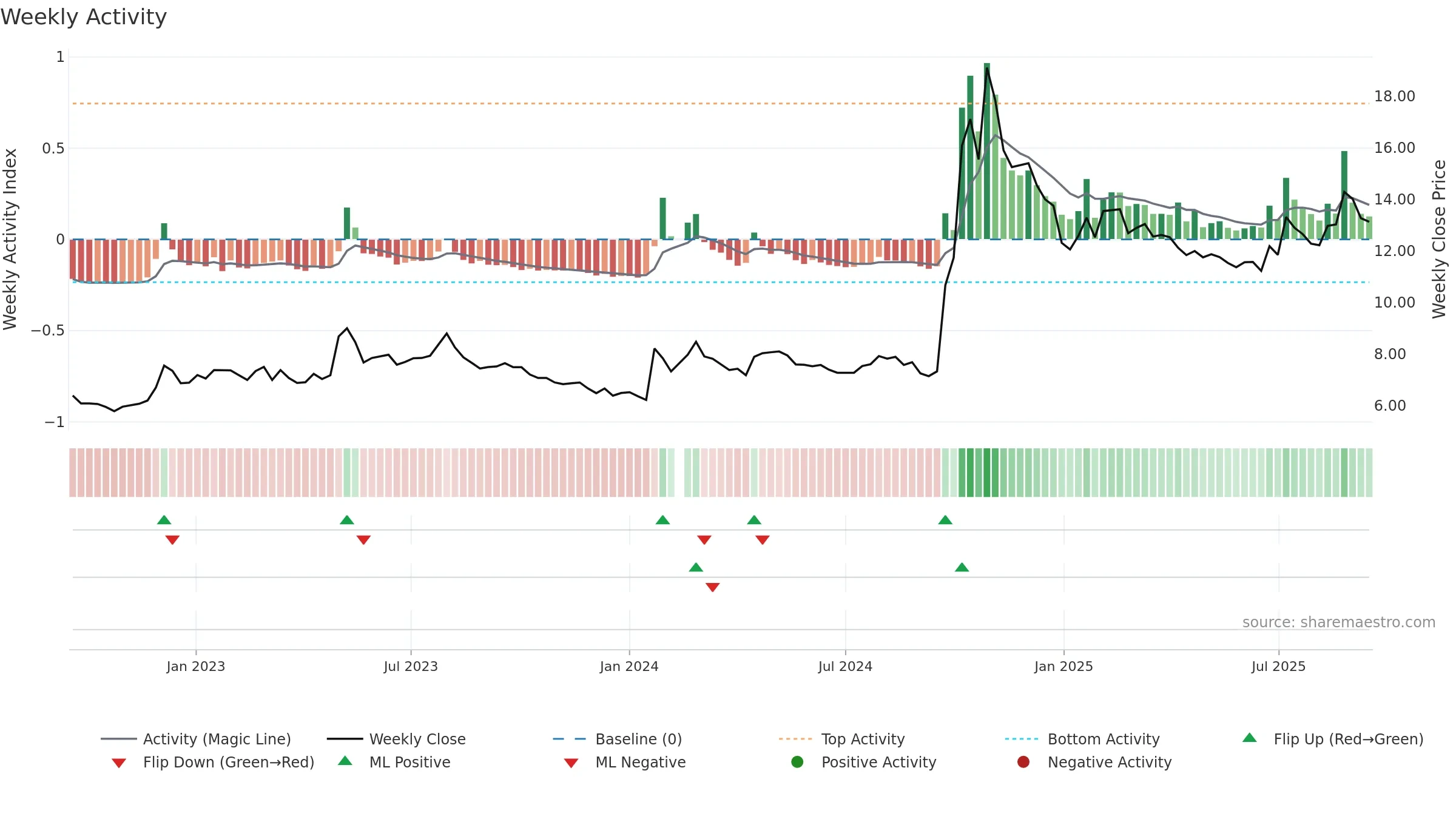Click the Flip Down triangle before Jan 2023
Image resolution: width=1456 pixels, height=819 pixels.
click(172, 540)
